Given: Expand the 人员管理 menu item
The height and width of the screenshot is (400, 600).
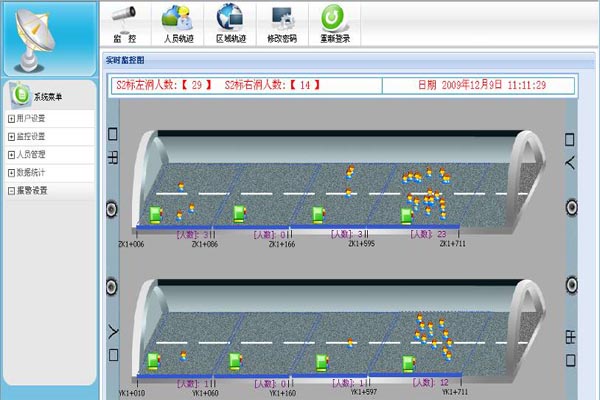Looking at the screenshot, I should click(31, 154).
